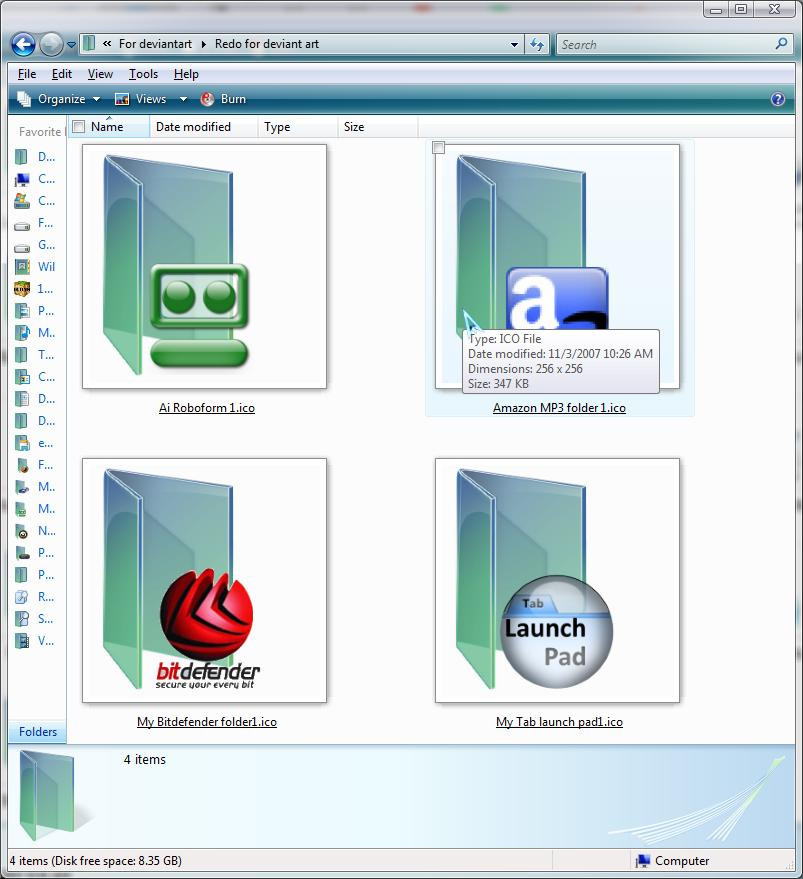The height and width of the screenshot is (879, 803).
Task: Open the S... searches favorite link
Action: pyautogui.click(x=35, y=618)
